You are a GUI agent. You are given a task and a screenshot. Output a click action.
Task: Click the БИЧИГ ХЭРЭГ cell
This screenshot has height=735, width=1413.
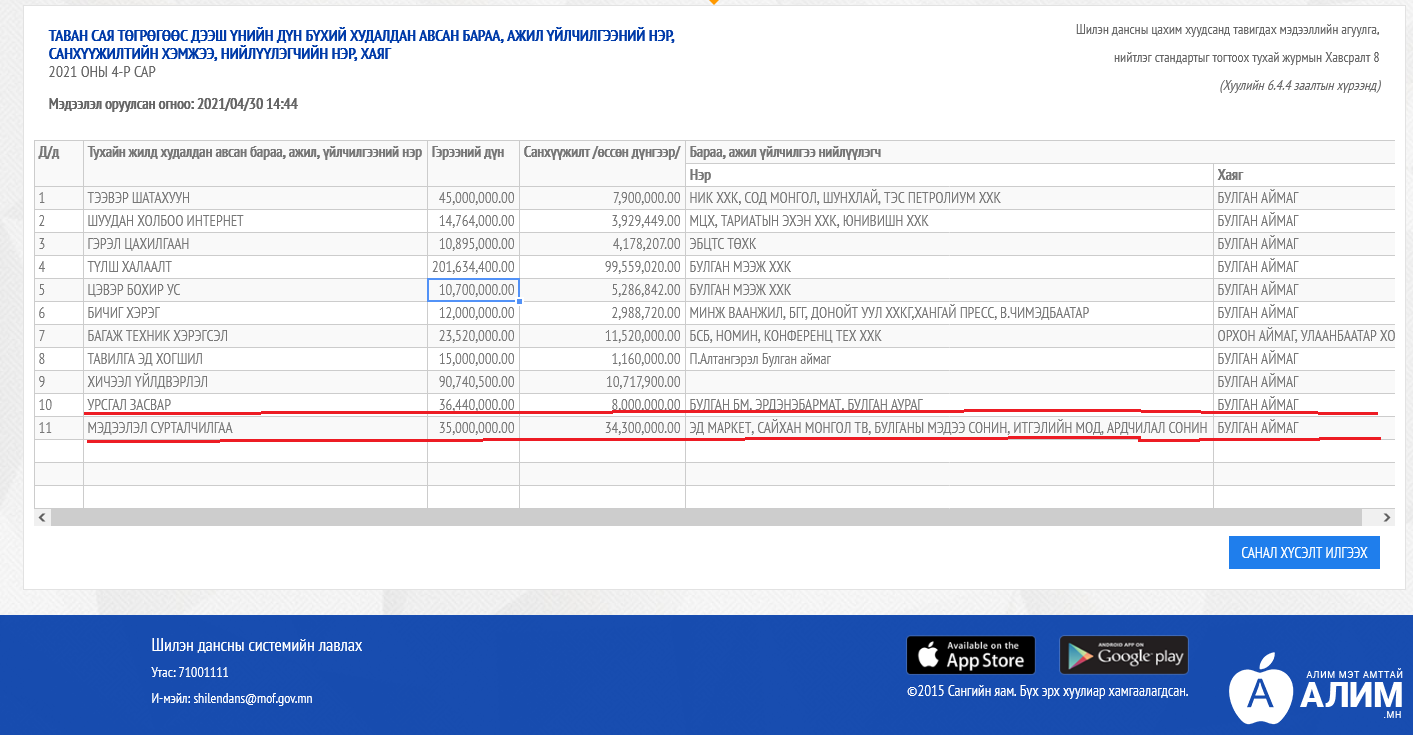tap(256, 313)
